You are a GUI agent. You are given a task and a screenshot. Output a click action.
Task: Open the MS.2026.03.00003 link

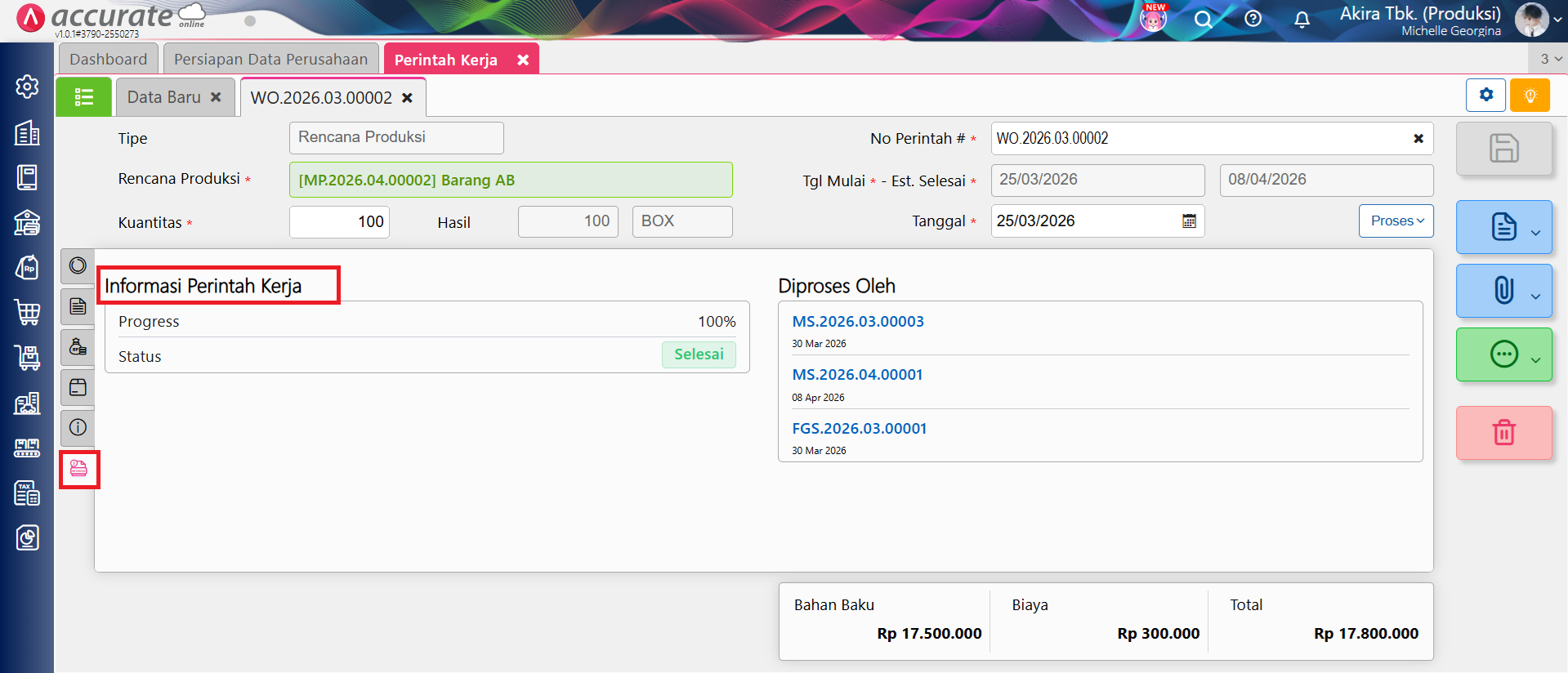(857, 322)
